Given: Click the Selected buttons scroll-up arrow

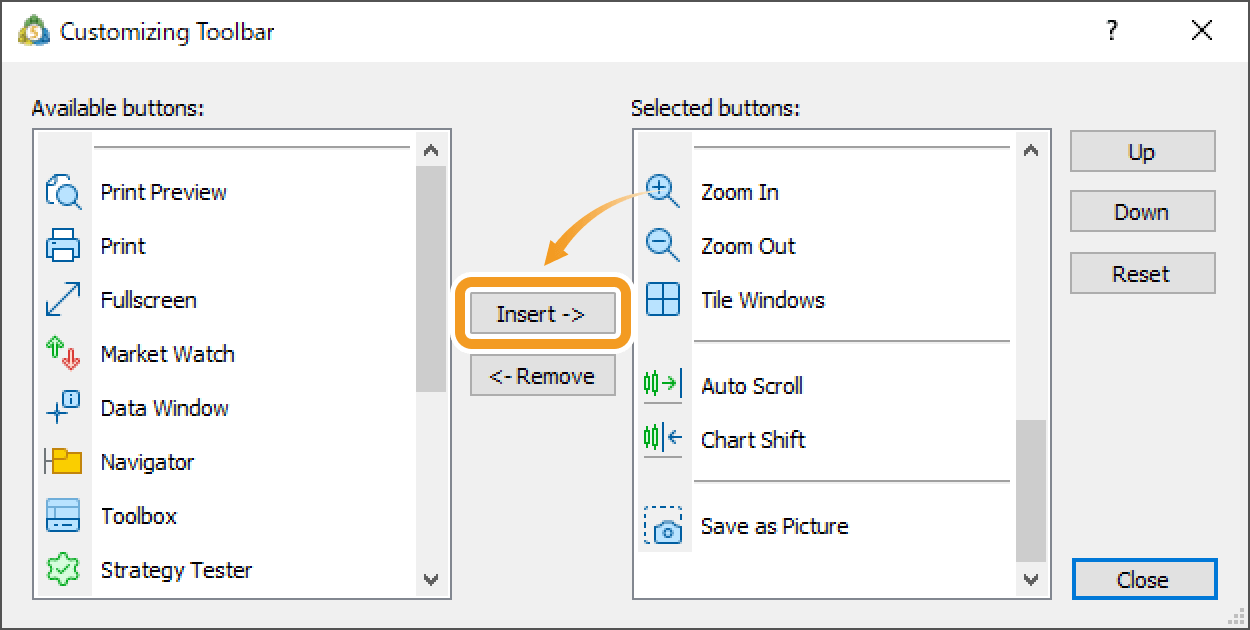Looking at the screenshot, I should point(1031,151).
